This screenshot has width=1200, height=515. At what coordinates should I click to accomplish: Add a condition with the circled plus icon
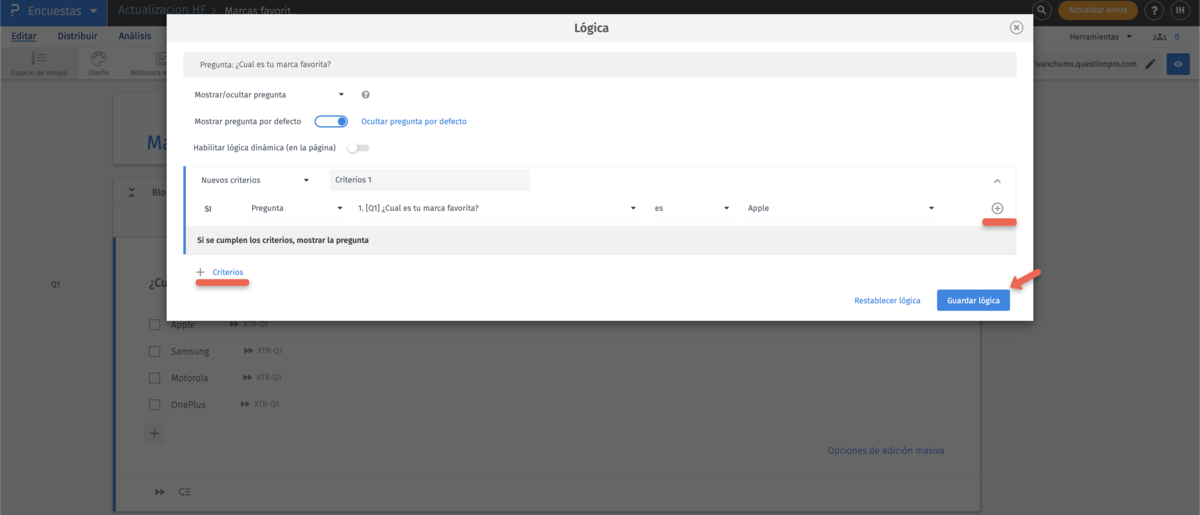tap(997, 208)
